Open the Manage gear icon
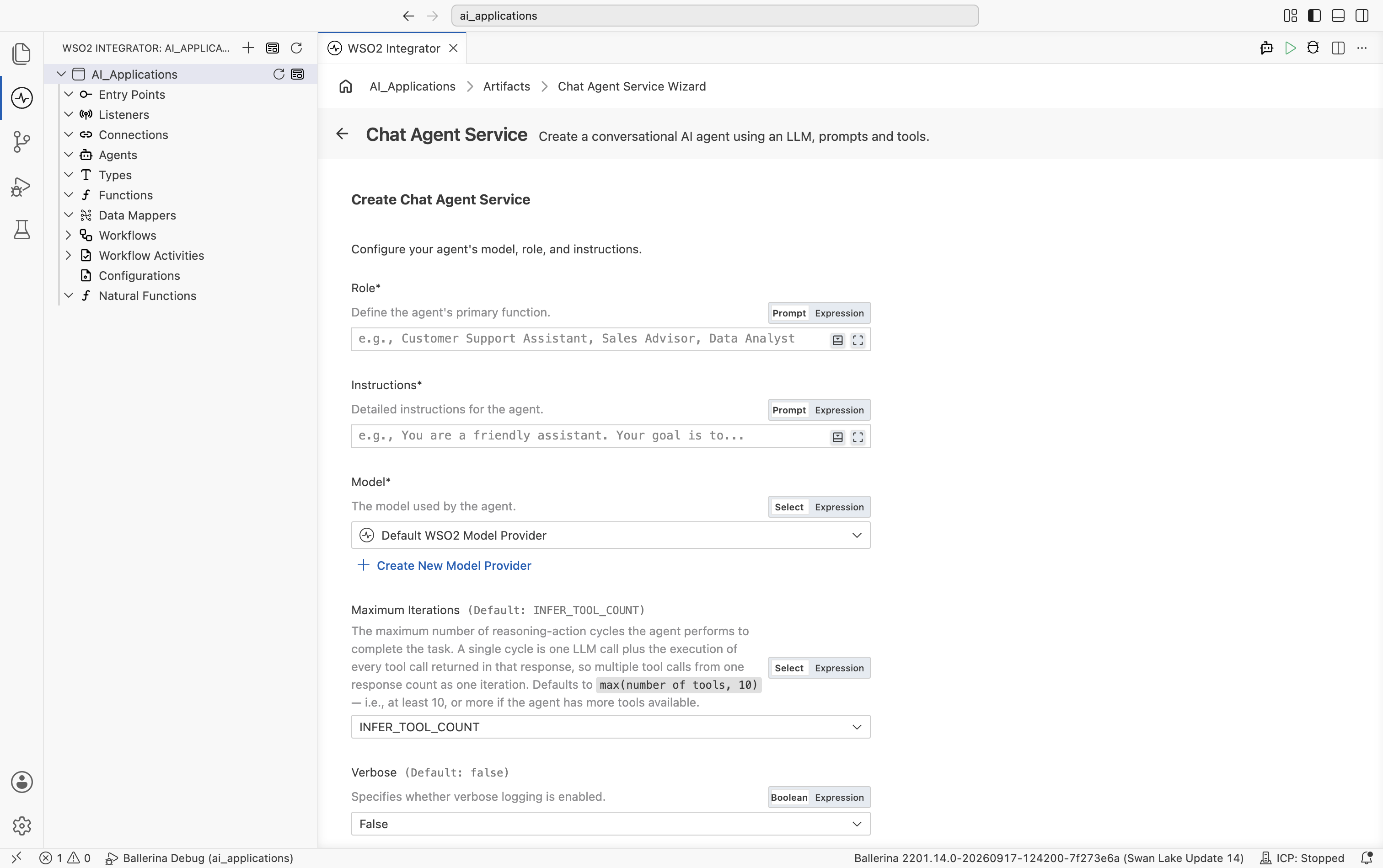 [x=22, y=825]
